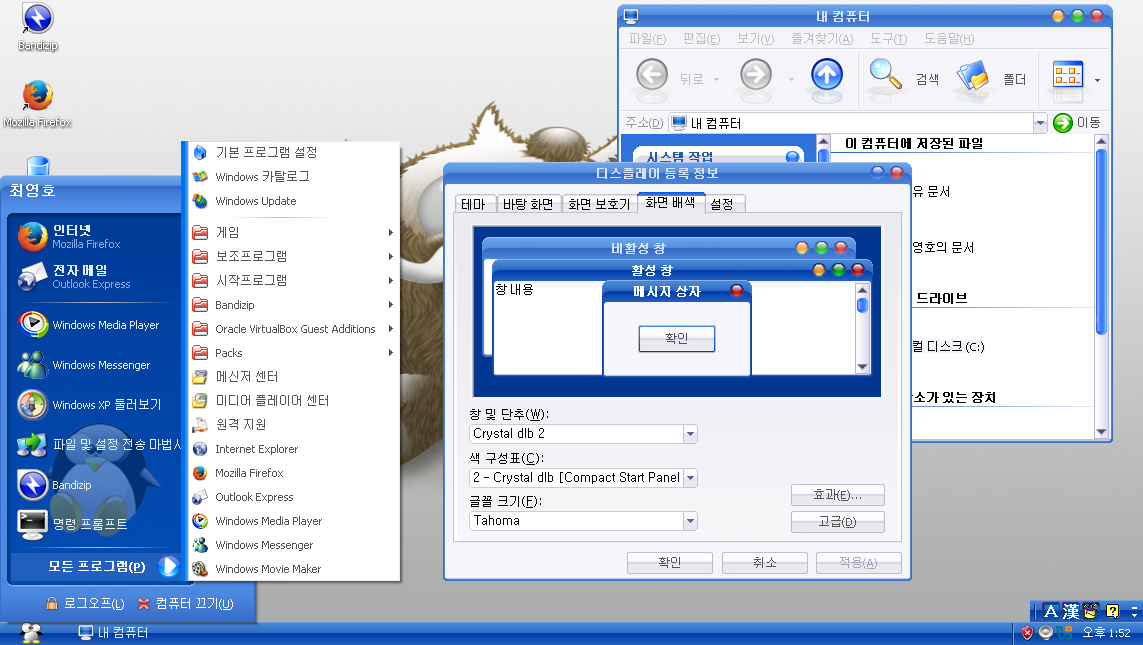Click 모든 프로그램(P) button
Screen dimensions: 1143x645
pyautogui.click(x=95, y=566)
